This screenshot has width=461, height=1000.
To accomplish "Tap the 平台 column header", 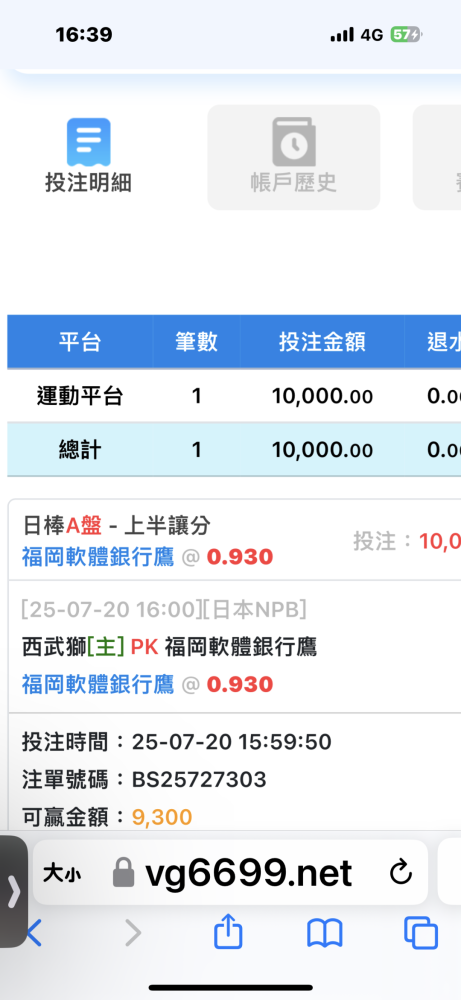I will (x=80, y=342).
